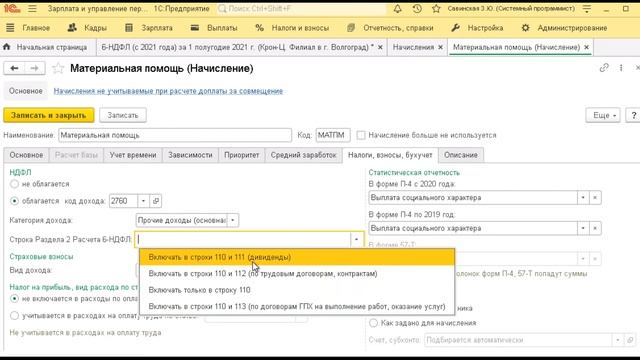
Task: Click the 'Основное' navigation button under title
Action: click(26, 91)
